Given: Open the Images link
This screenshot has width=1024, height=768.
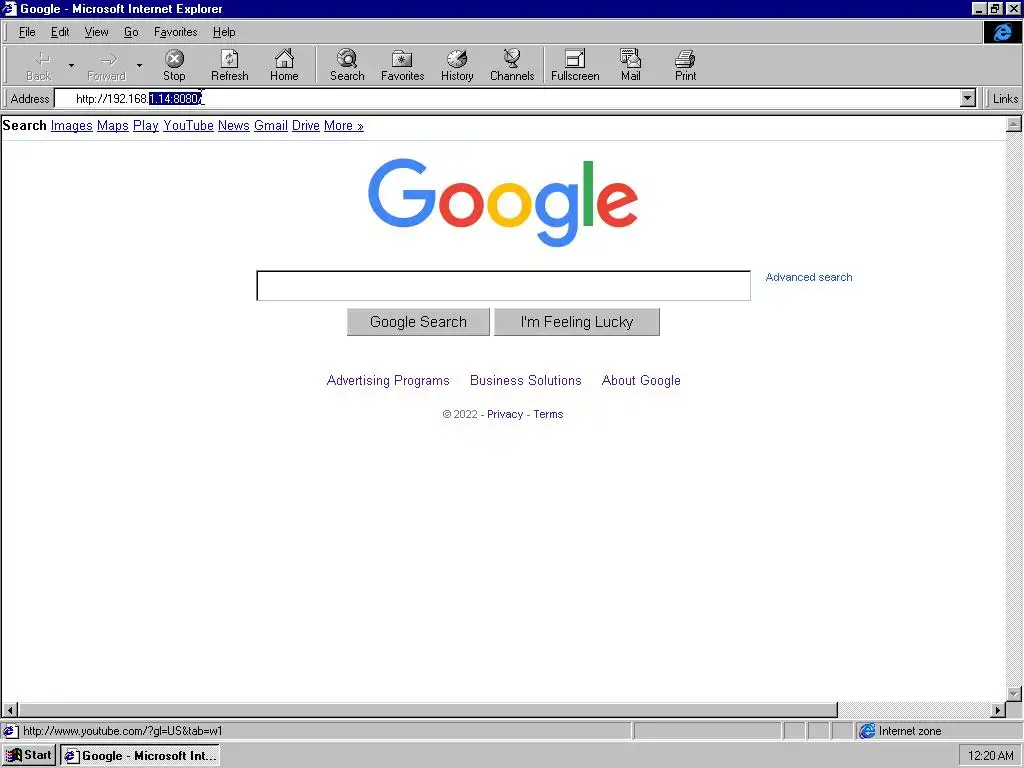Looking at the screenshot, I should click(72, 125).
